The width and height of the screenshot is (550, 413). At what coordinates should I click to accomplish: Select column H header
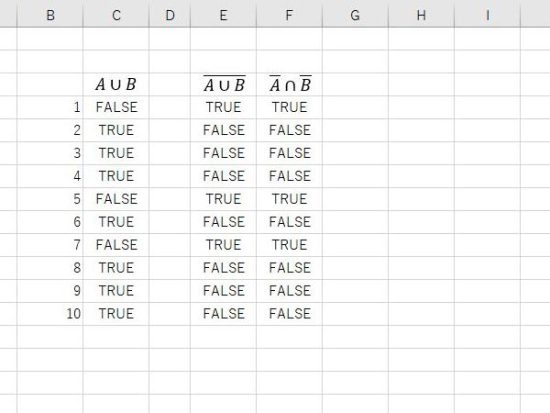coord(421,15)
